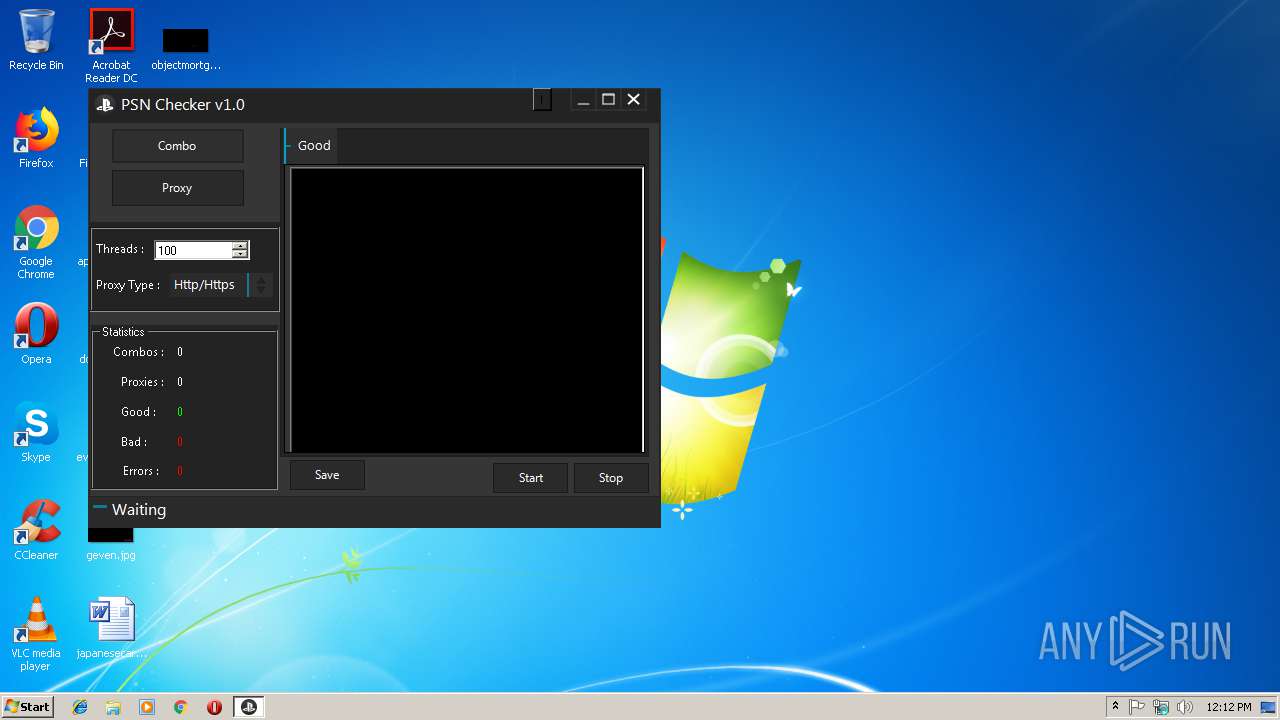Screen dimensions: 1280x720
Task: Click the Bad count value
Action: click(180, 442)
